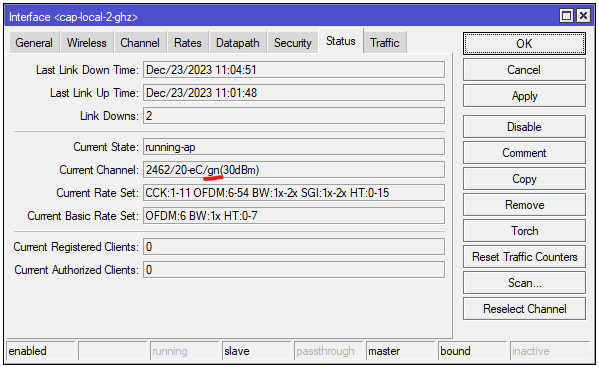Click the 'Link Downs:' label

(109, 116)
